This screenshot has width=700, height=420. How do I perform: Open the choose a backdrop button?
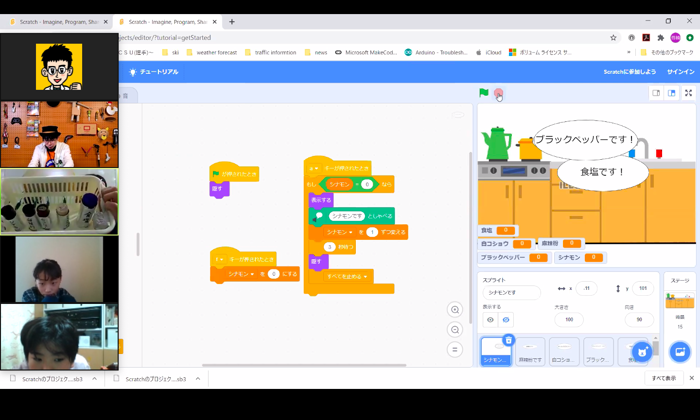click(679, 351)
